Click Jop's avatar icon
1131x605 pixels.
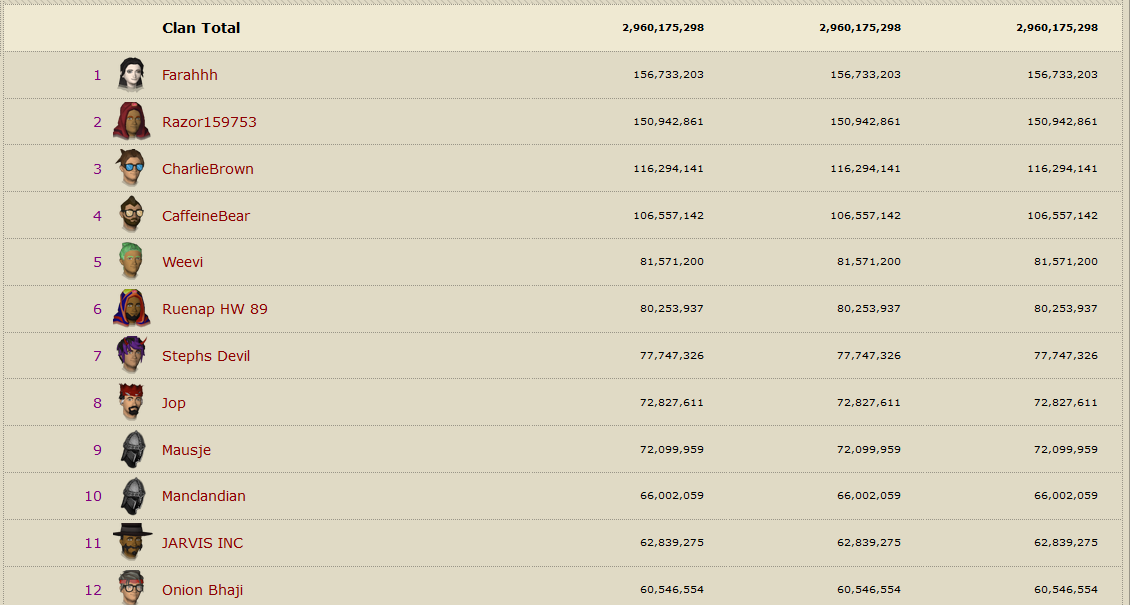coord(131,403)
